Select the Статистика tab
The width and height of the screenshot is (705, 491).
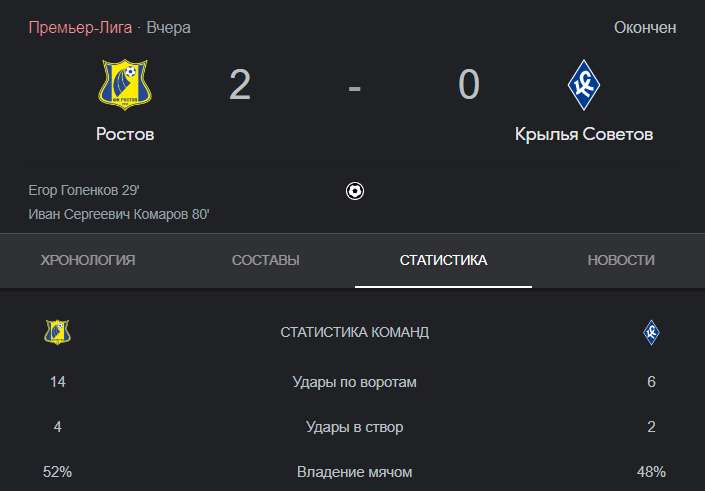443,260
